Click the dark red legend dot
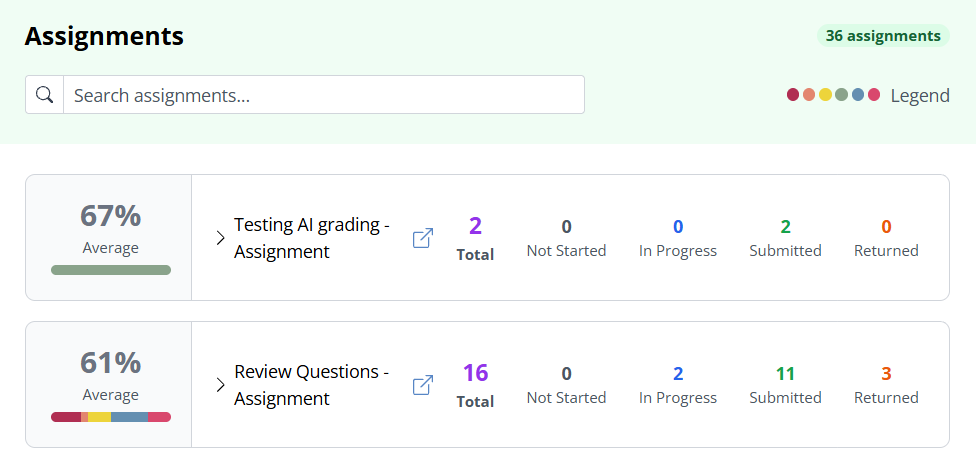976x462 pixels. (792, 95)
